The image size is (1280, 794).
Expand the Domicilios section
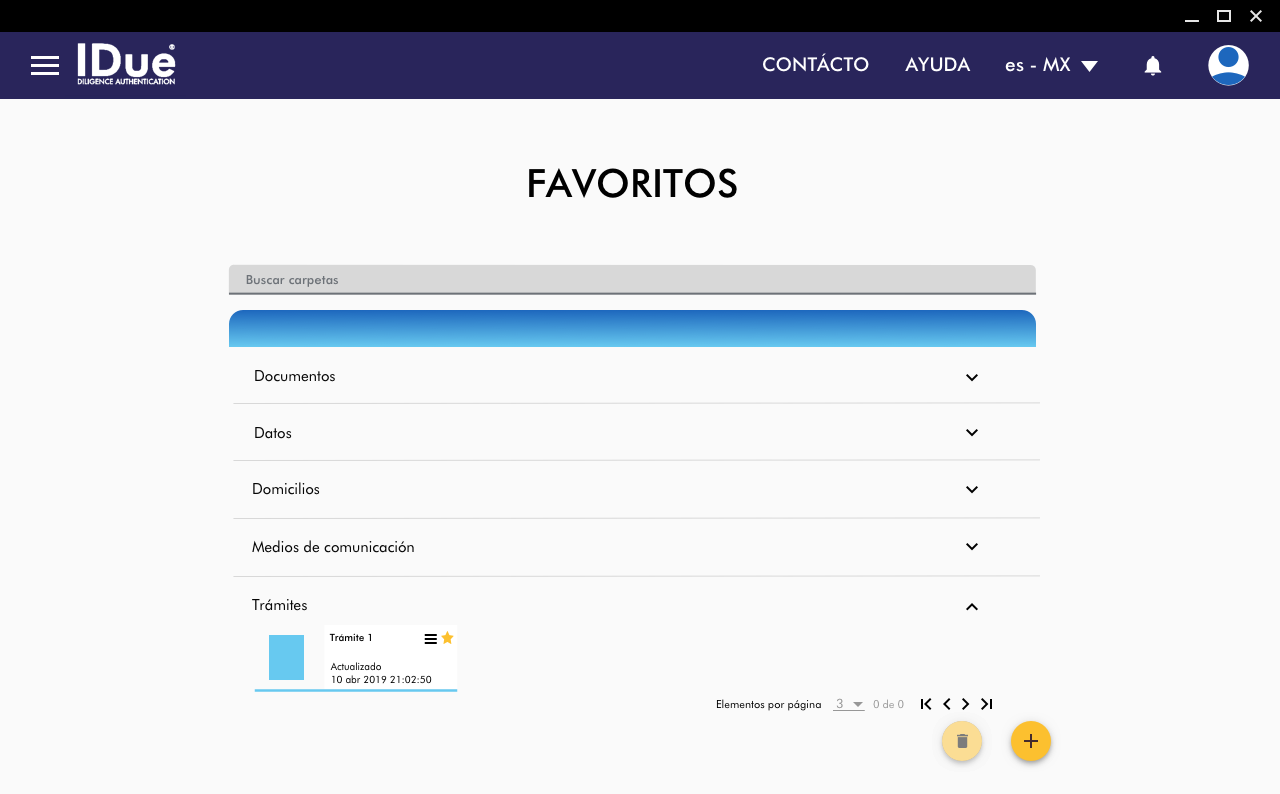click(971, 490)
